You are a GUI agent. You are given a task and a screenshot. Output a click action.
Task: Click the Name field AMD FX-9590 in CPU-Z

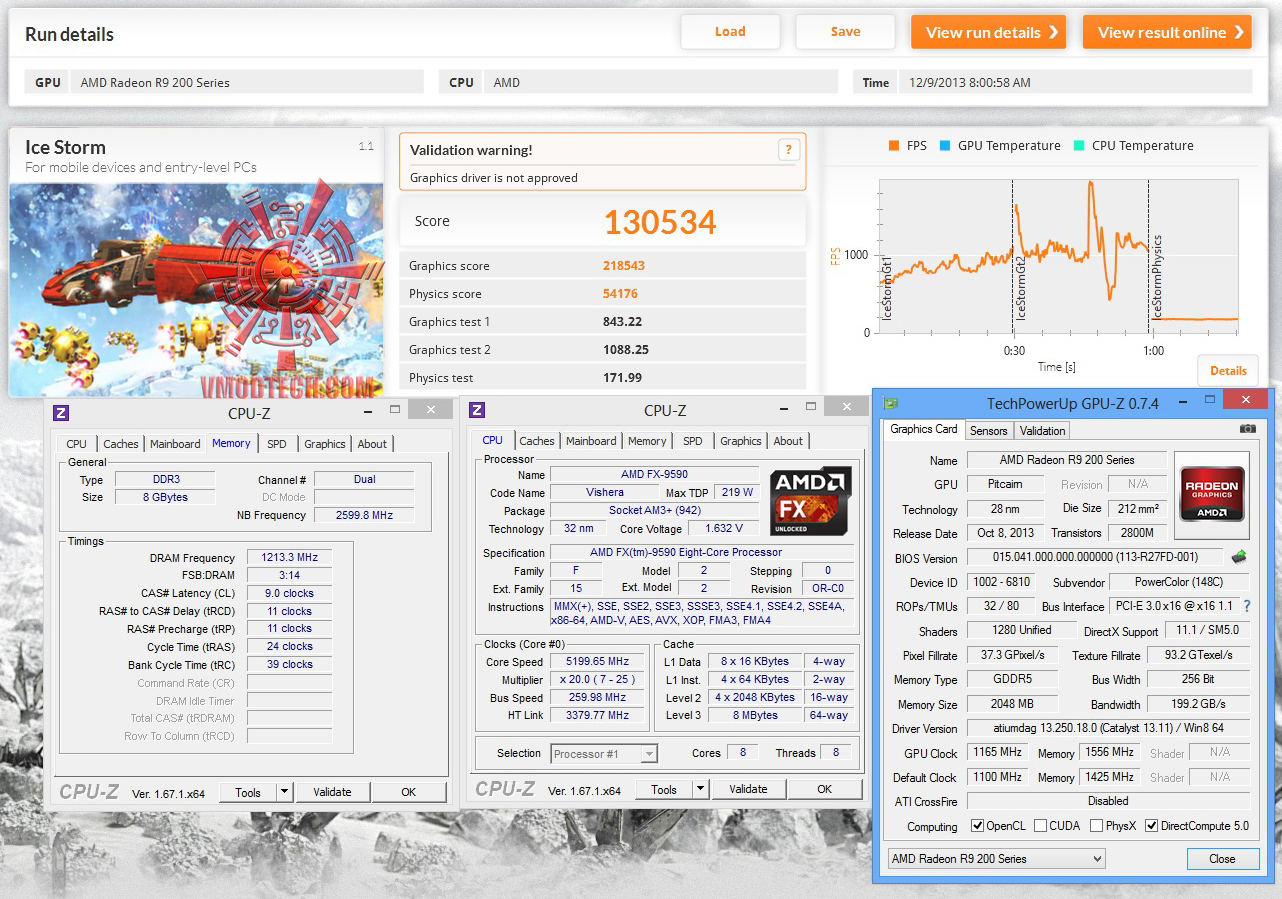(654, 474)
